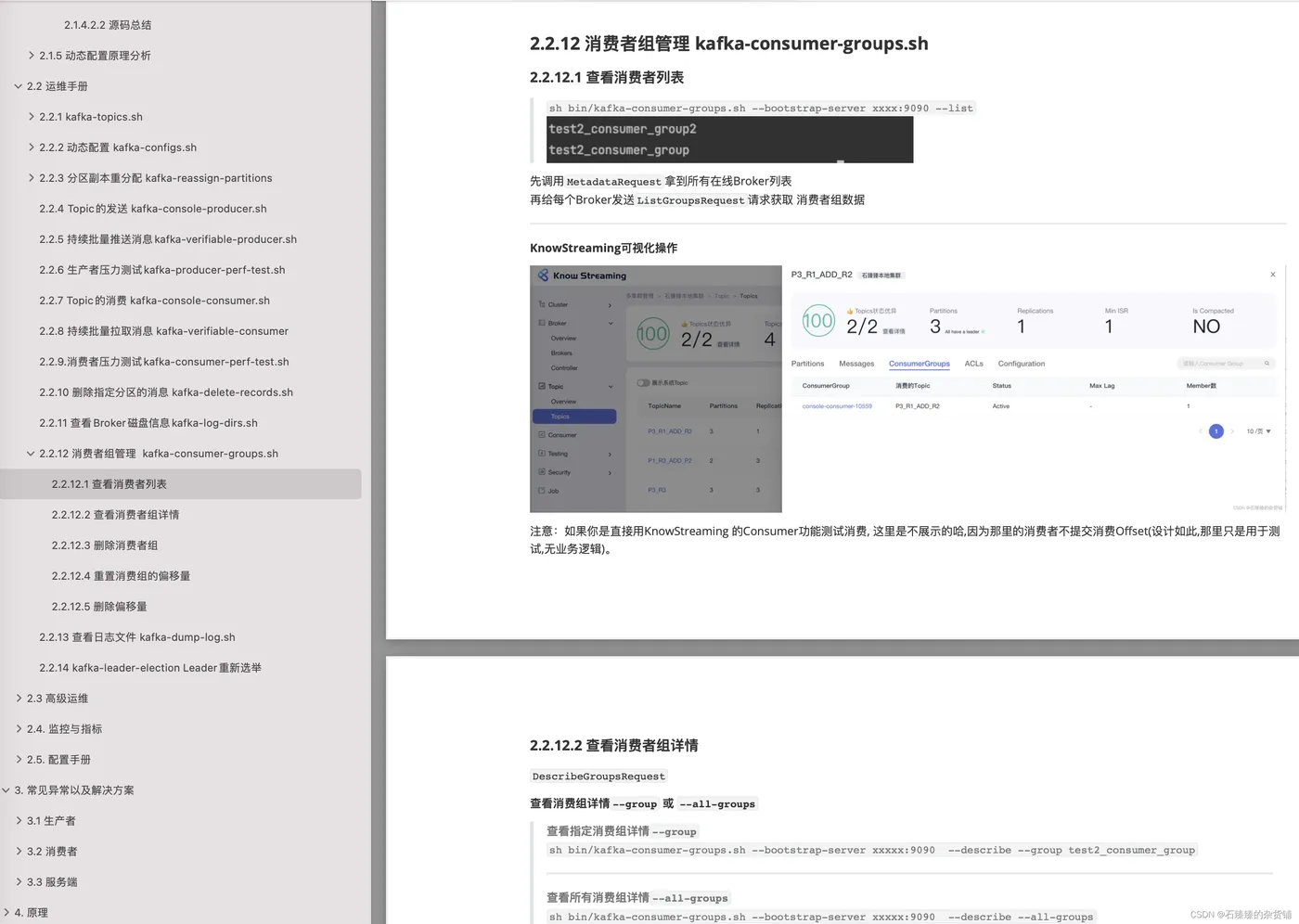Expand the 2.1.5 动态配置原理分析 outline arrow
The image size is (1299, 924).
31,56
